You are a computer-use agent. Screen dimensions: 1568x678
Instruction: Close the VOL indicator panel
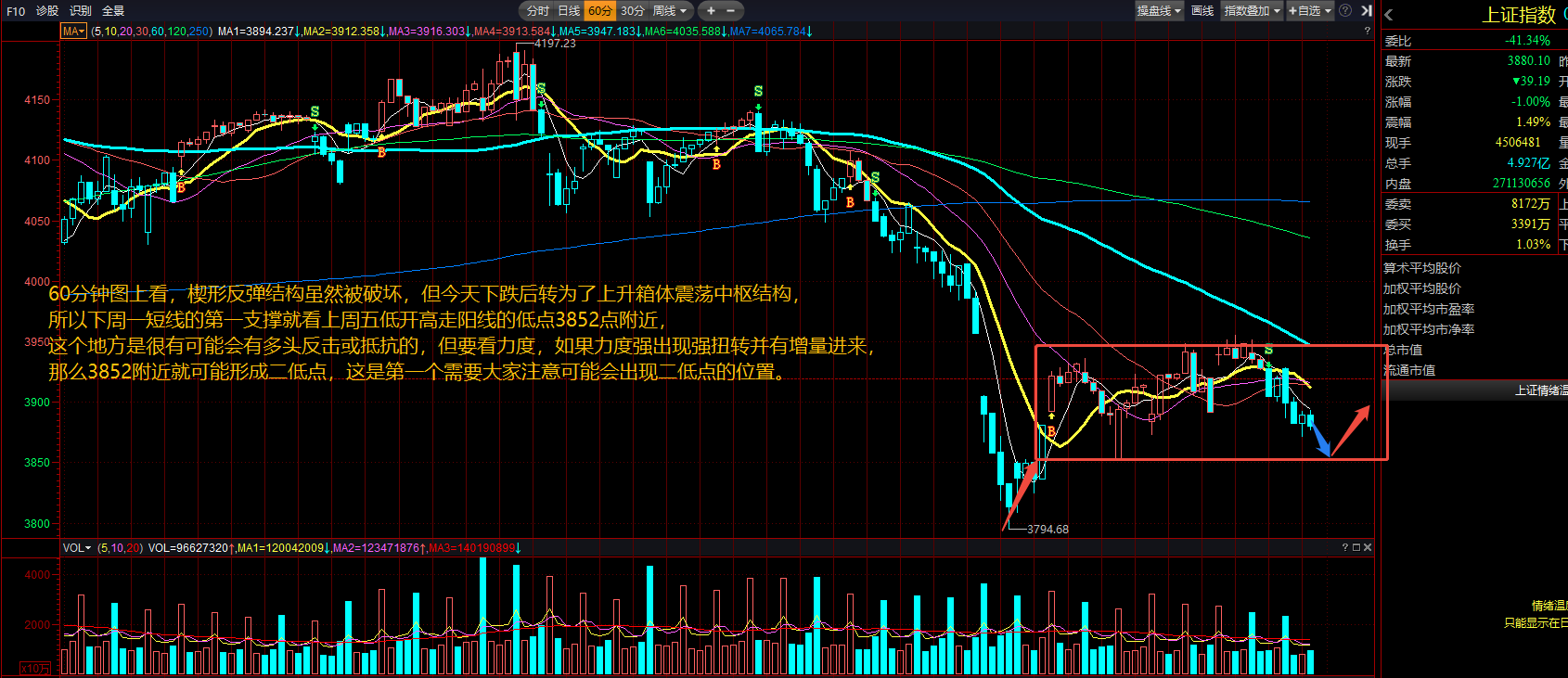pyautogui.click(x=1368, y=548)
